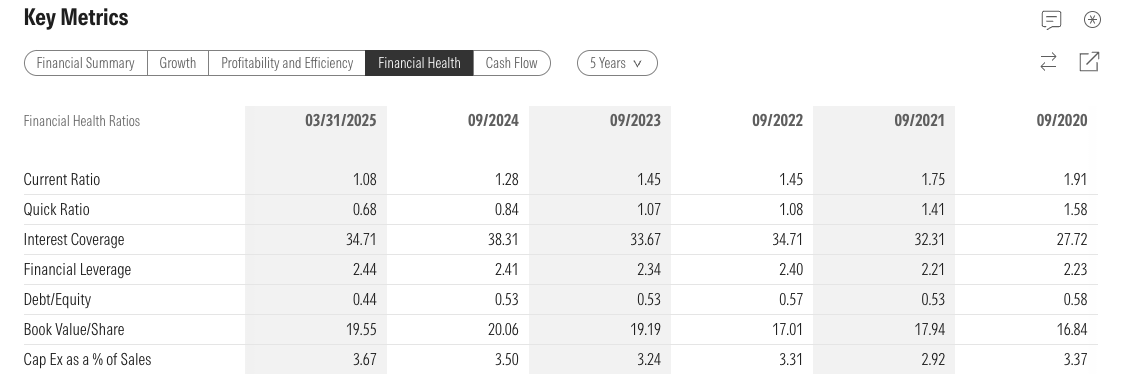The width and height of the screenshot is (1123, 389).
Task: Click the swap arrows icon
Action: click(x=1048, y=62)
